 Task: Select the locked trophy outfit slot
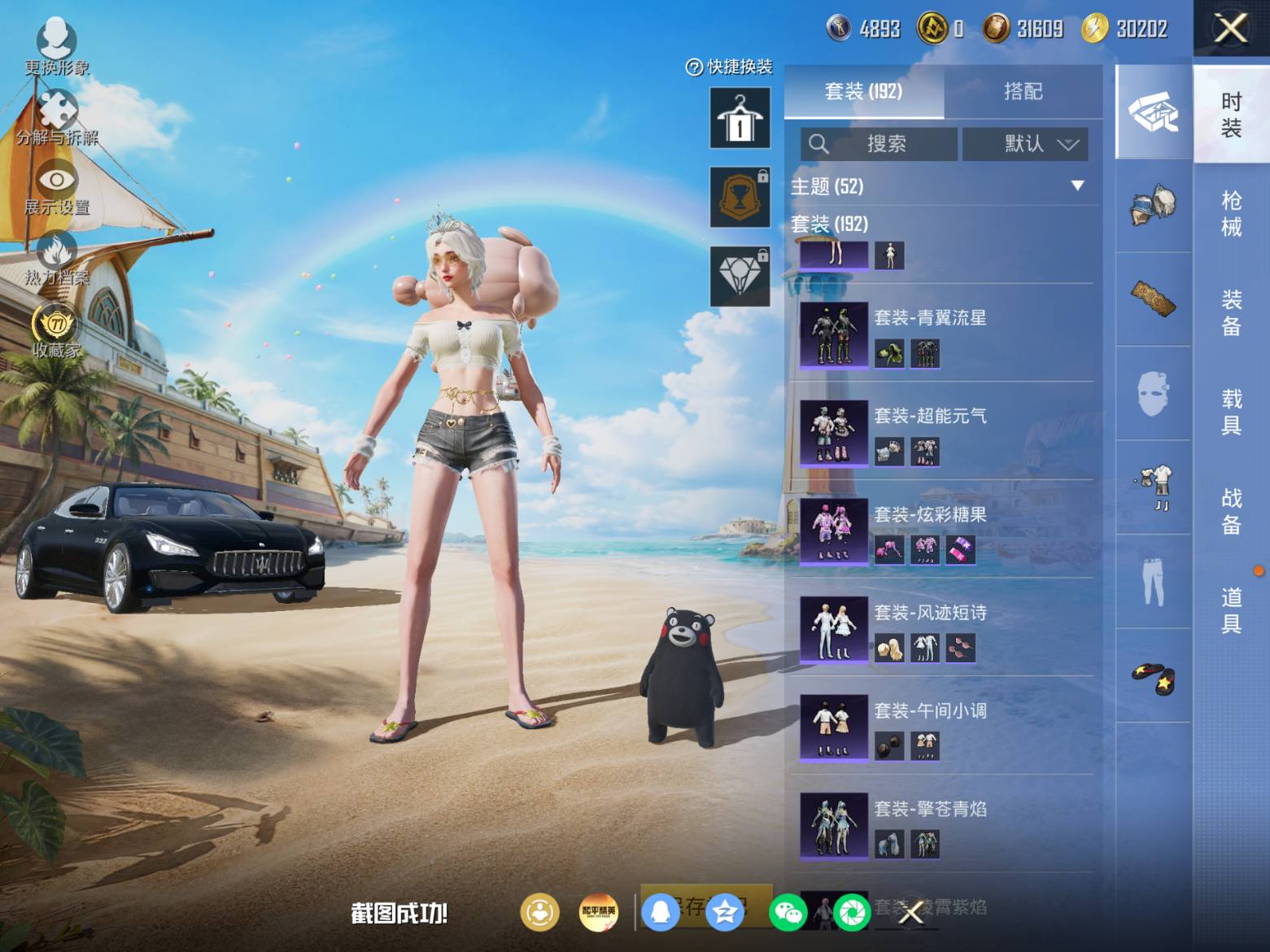point(740,198)
